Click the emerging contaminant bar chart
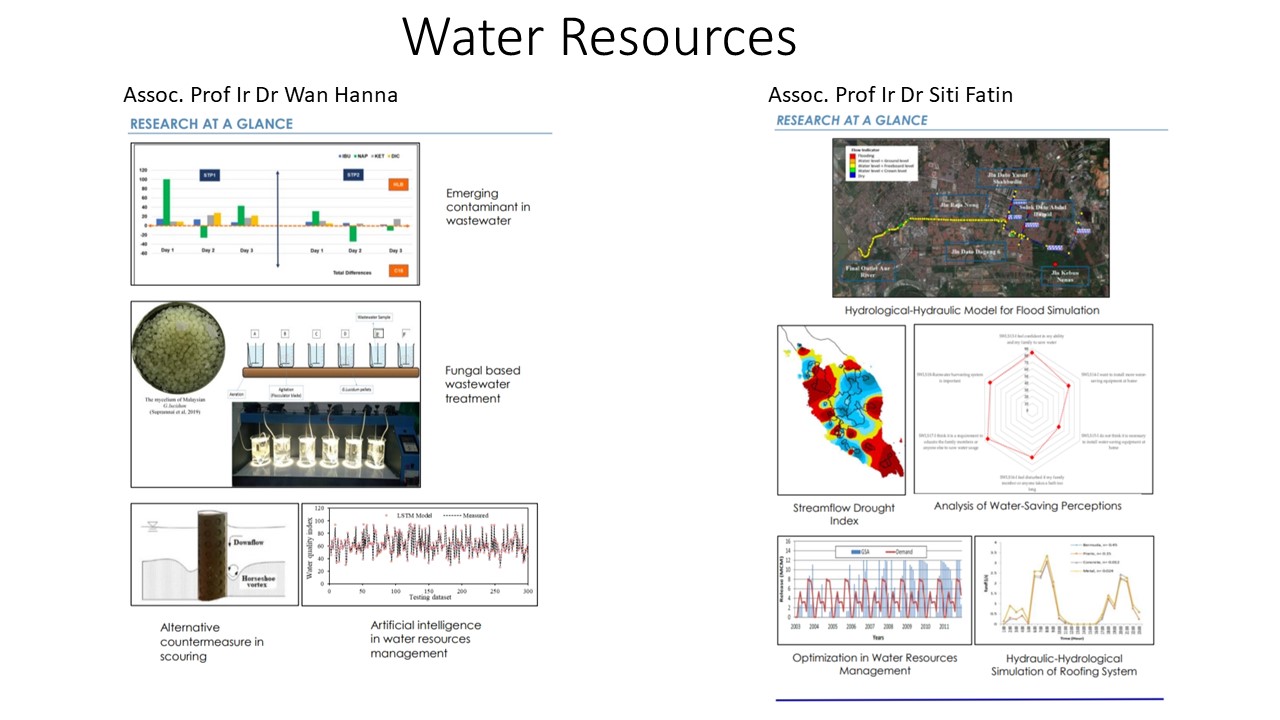 [x=275, y=214]
